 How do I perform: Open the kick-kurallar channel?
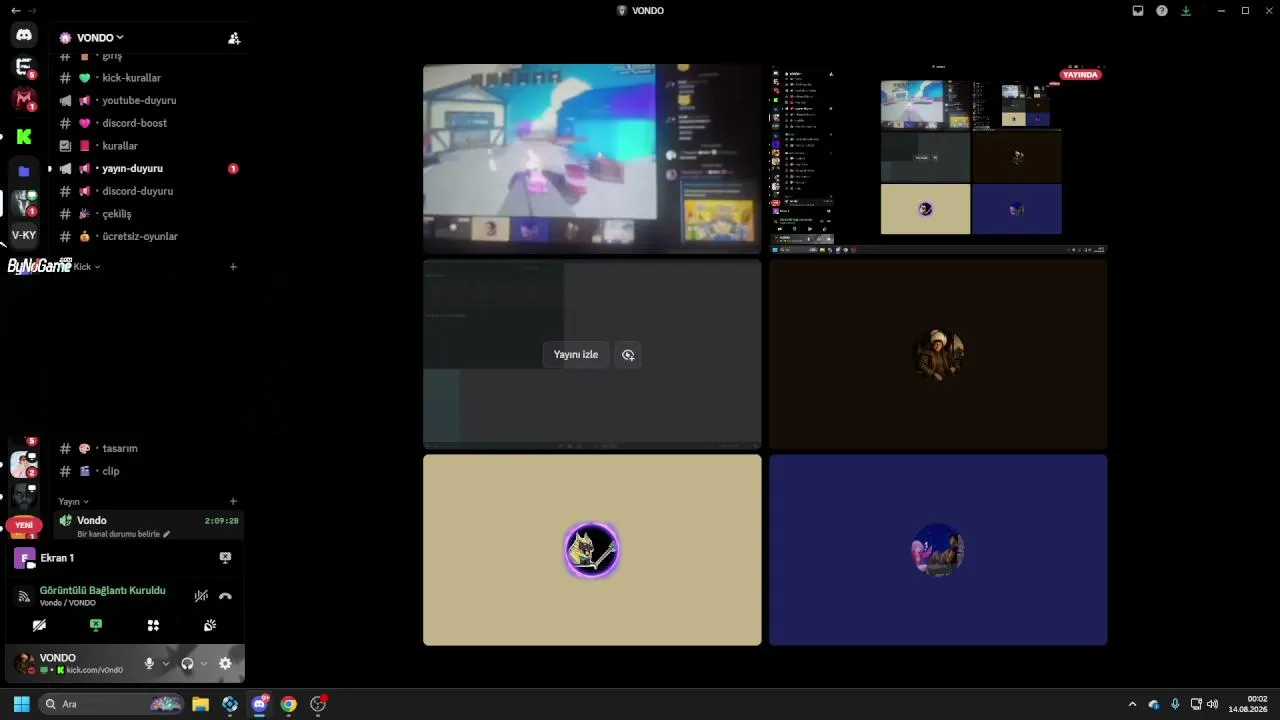point(147,78)
